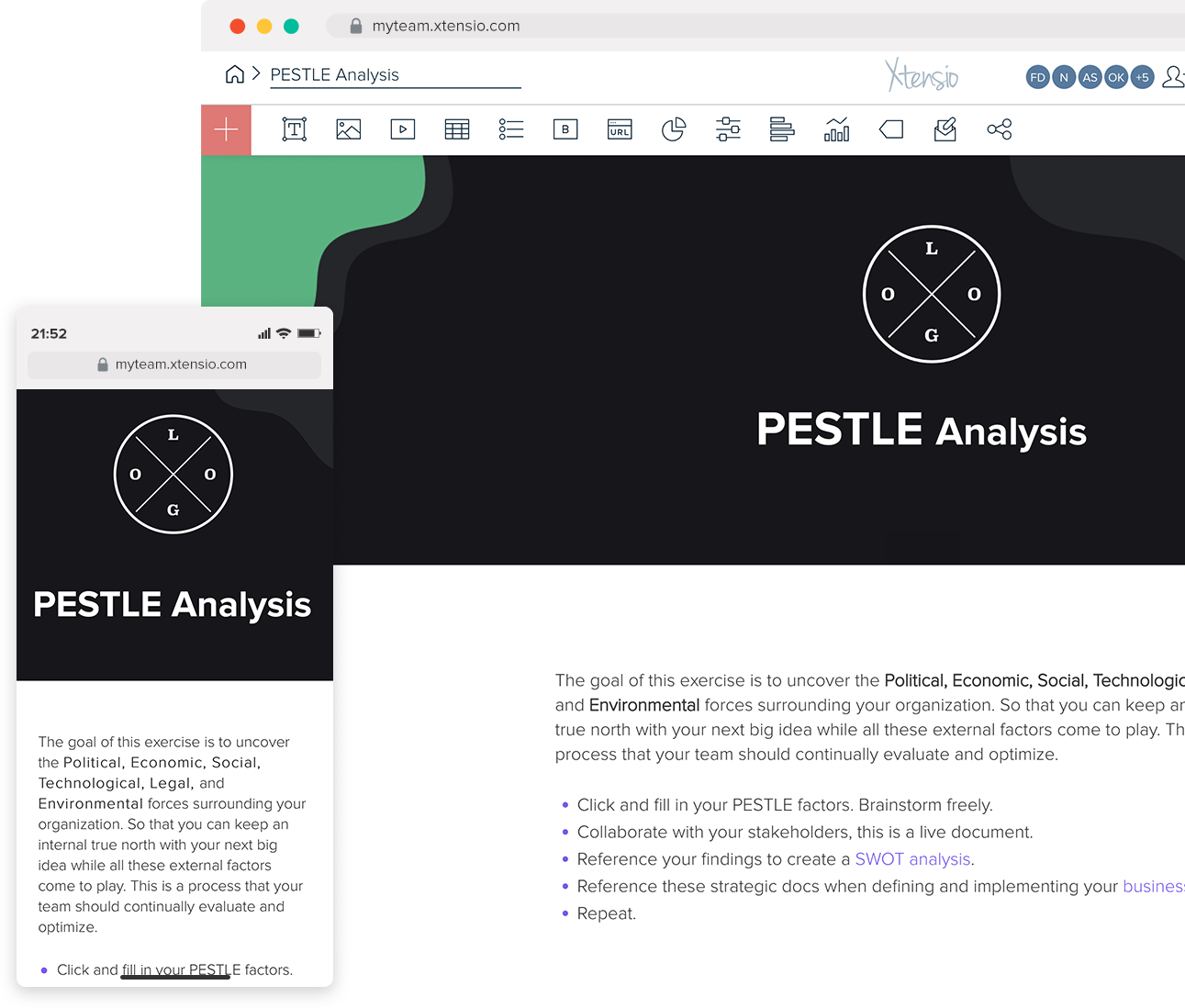Insert a video module
The height and width of the screenshot is (1008, 1185).
[402, 129]
